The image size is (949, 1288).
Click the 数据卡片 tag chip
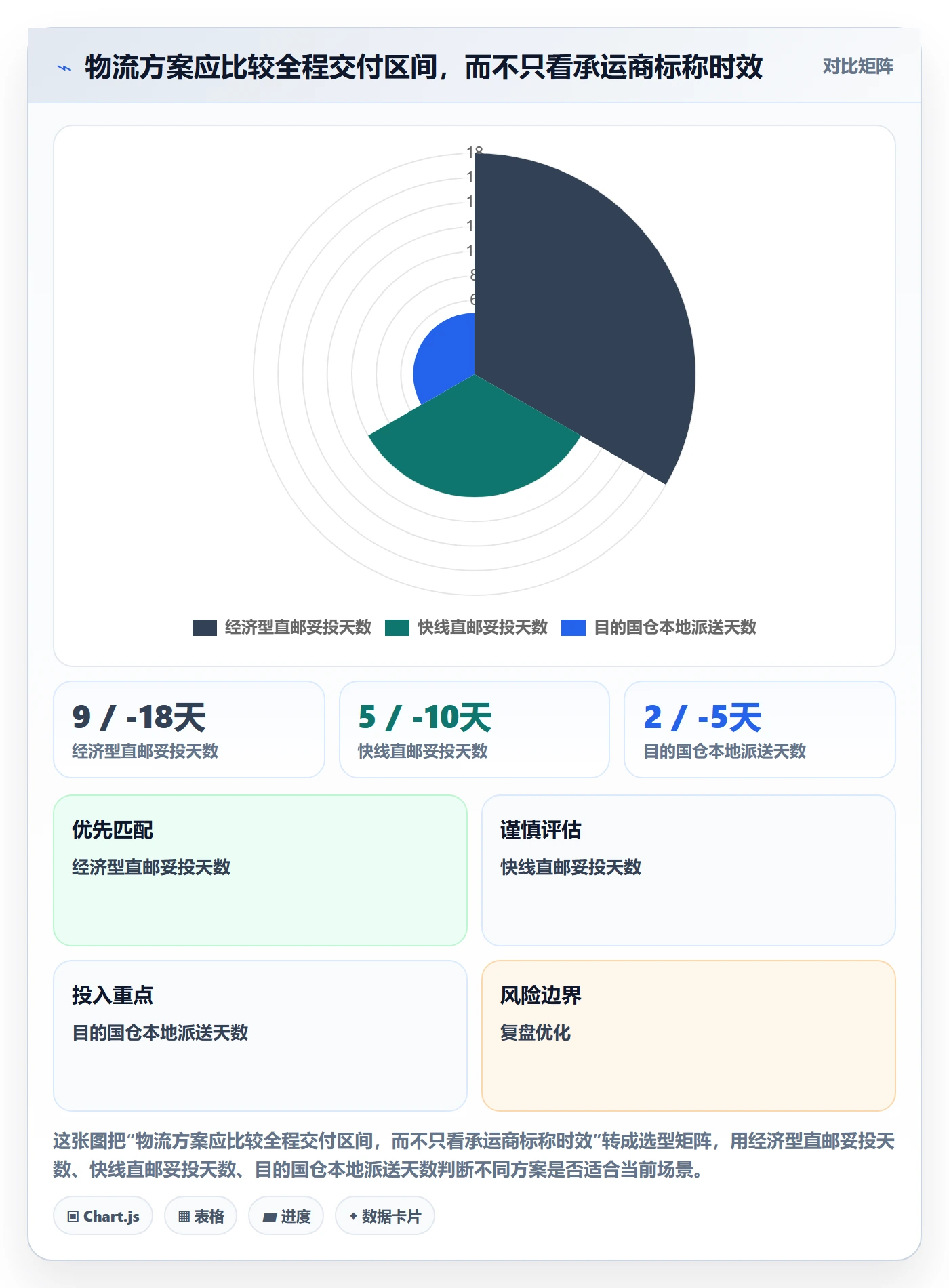385,1216
